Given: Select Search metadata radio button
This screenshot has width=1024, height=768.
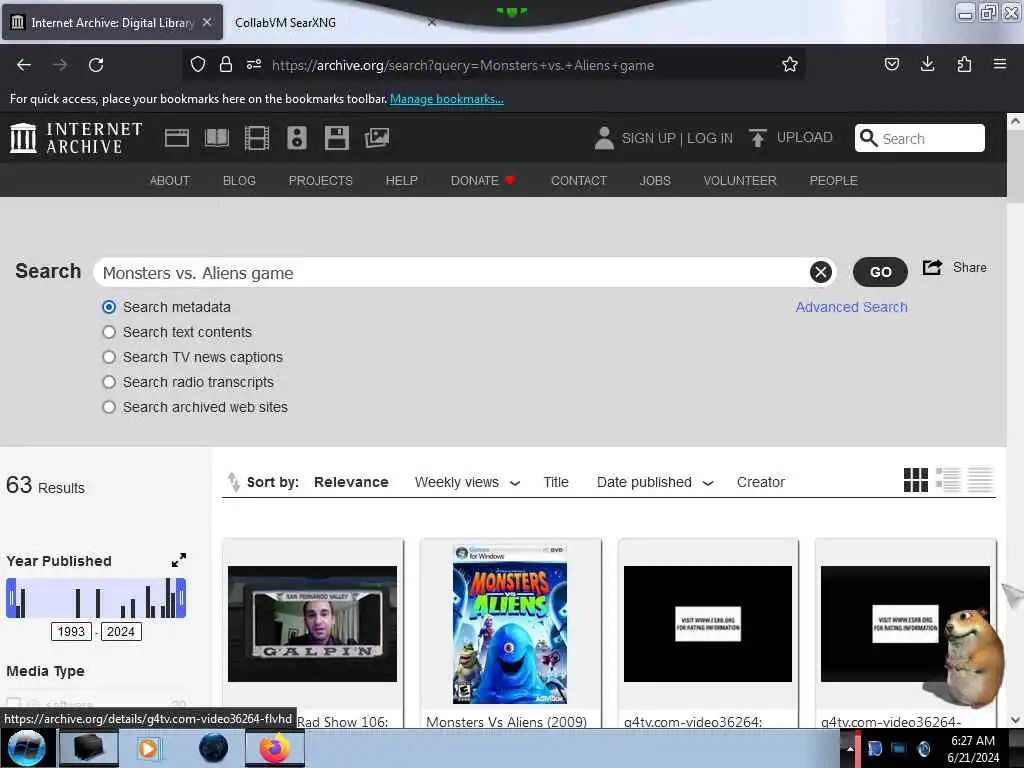Looking at the screenshot, I should click(x=109, y=307).
